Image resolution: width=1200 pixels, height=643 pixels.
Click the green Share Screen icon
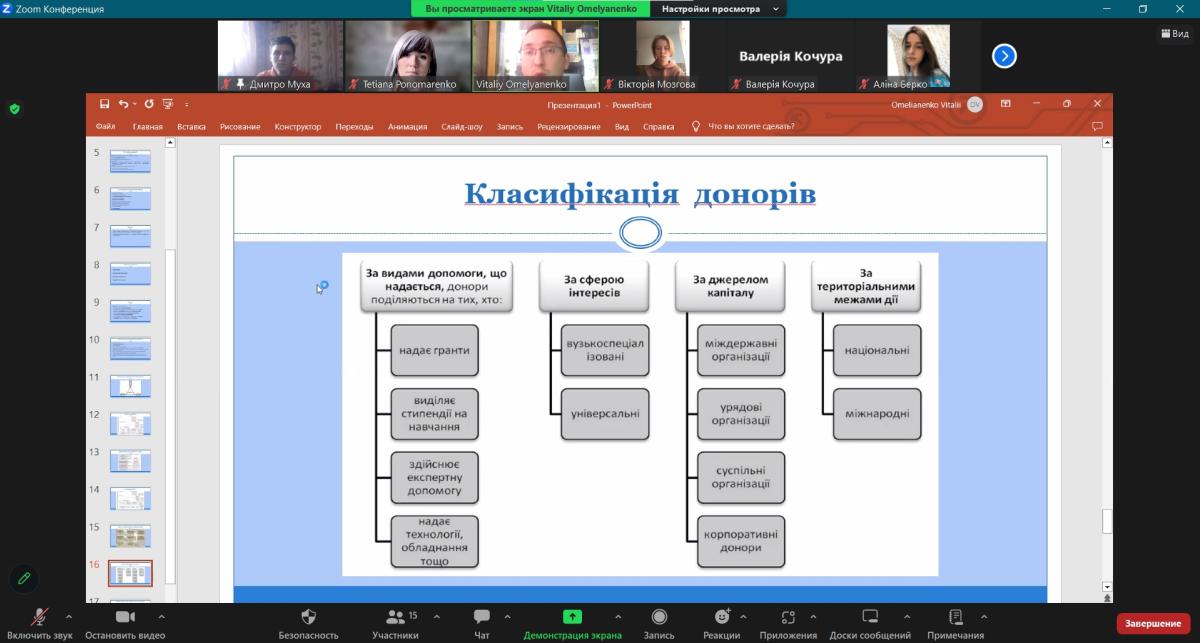(572, 617)
